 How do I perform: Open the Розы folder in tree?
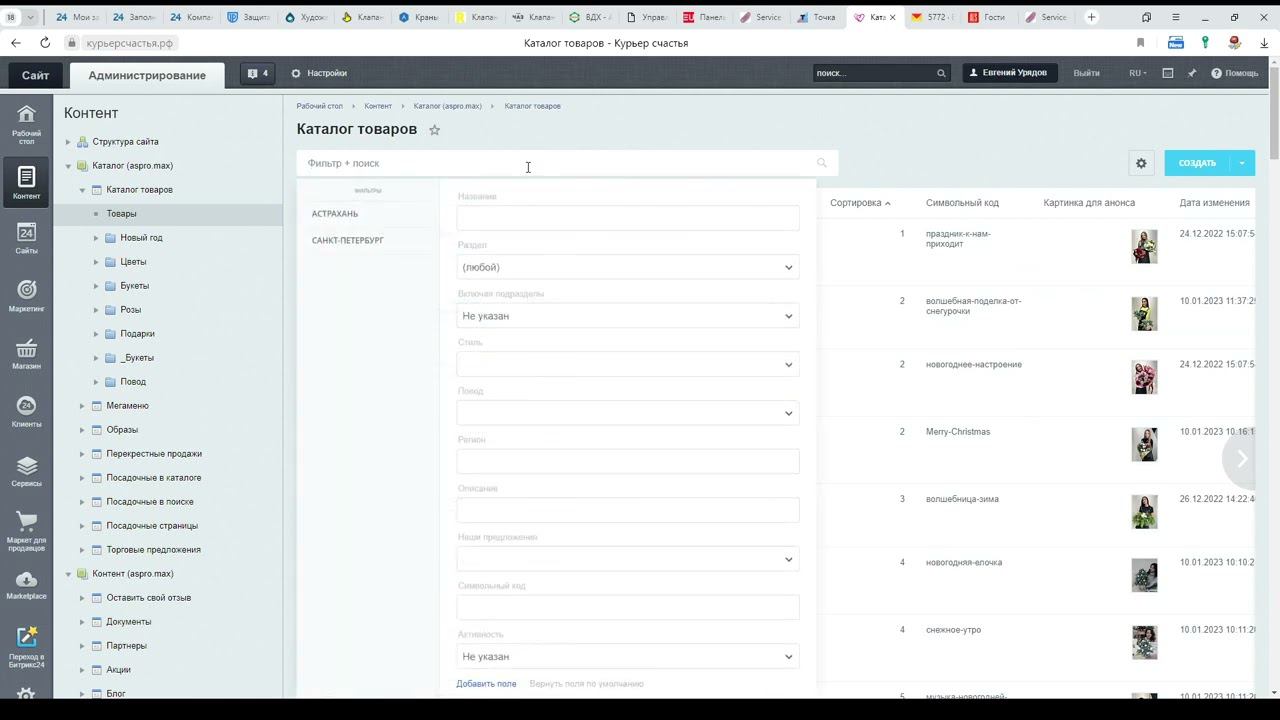[131, 310]
